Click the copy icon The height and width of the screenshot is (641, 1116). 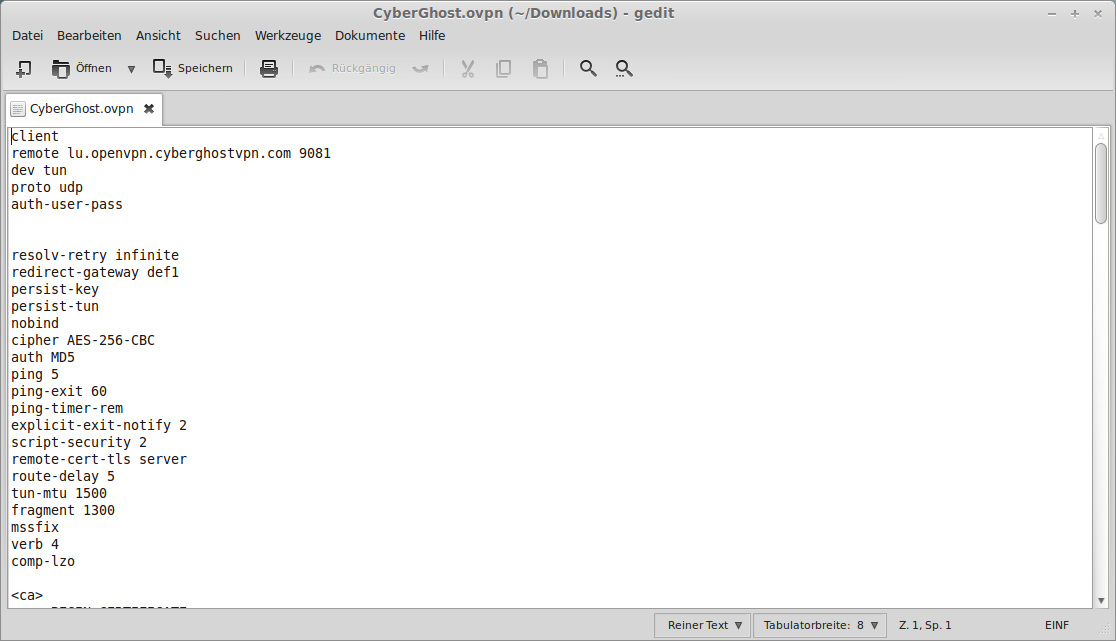click(503, 68)
